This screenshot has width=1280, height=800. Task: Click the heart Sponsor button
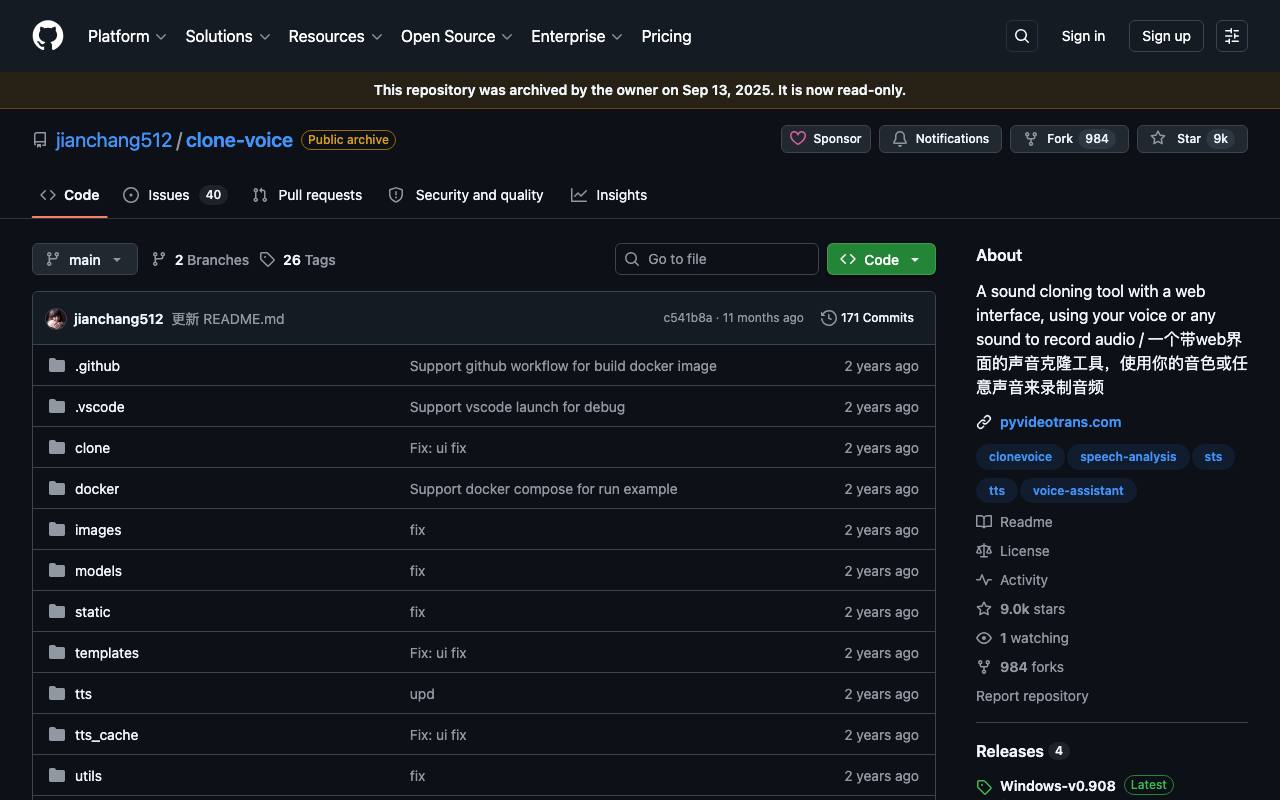(x=826, y=139)
